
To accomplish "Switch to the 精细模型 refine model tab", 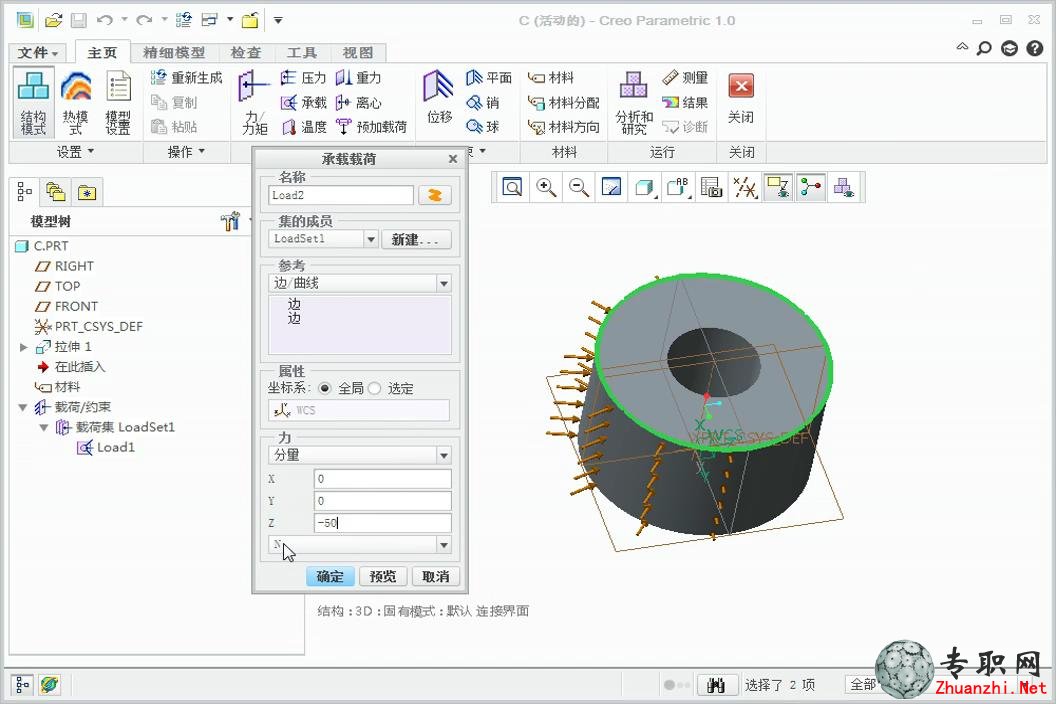I will pyautogui.click(x=174, y=53).
